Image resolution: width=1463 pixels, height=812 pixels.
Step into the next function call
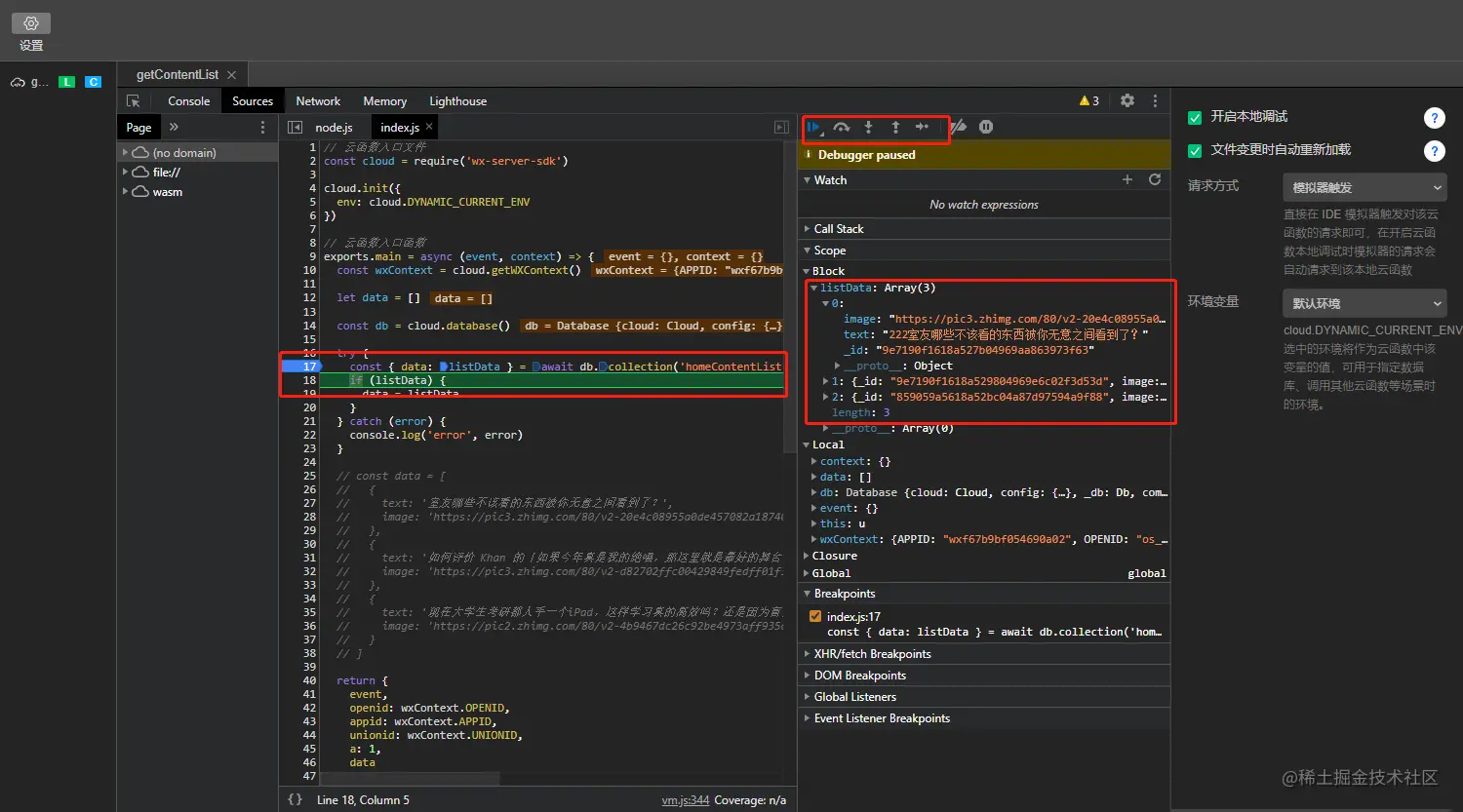[868, 127]
